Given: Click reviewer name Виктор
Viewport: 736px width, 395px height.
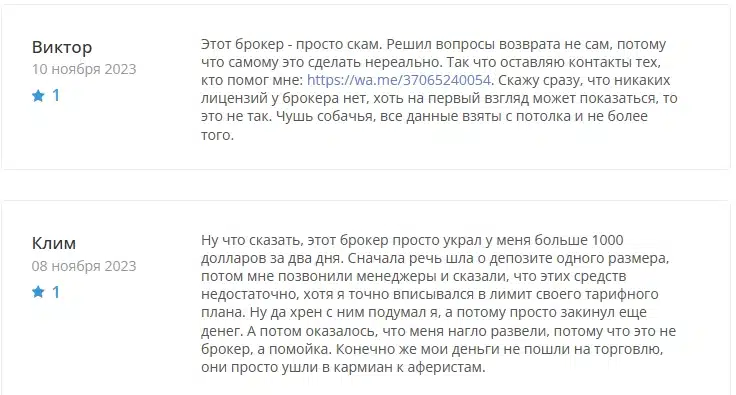Looking at the screenshot, I should pos(62,47).
